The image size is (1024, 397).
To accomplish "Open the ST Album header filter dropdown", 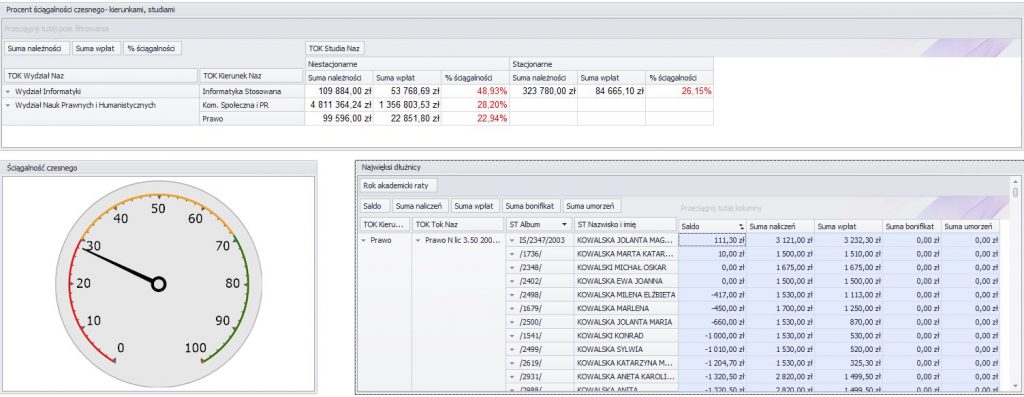I will click(x=564, y=225).
